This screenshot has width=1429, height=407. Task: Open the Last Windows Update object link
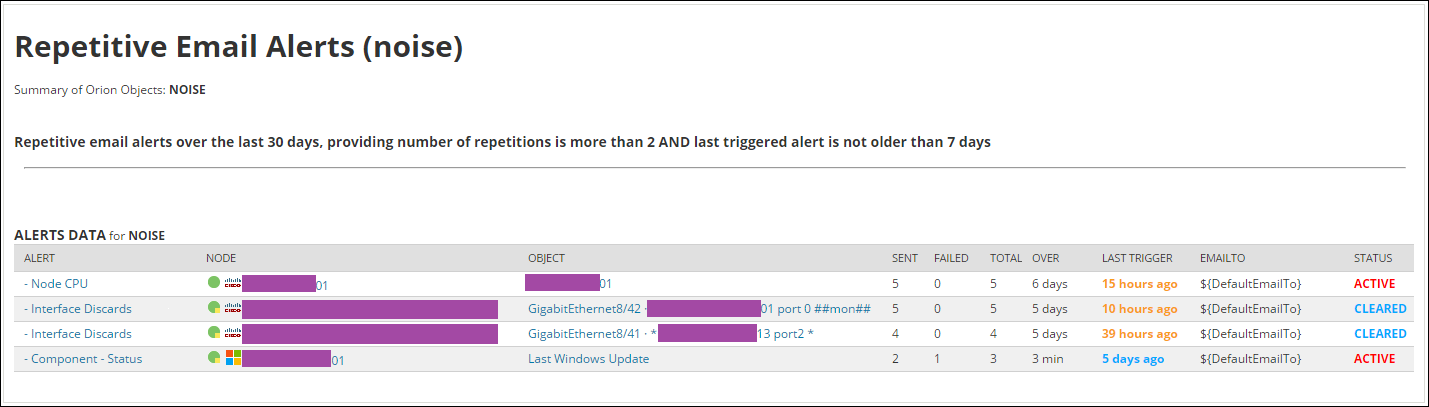[x=588, y=359]
